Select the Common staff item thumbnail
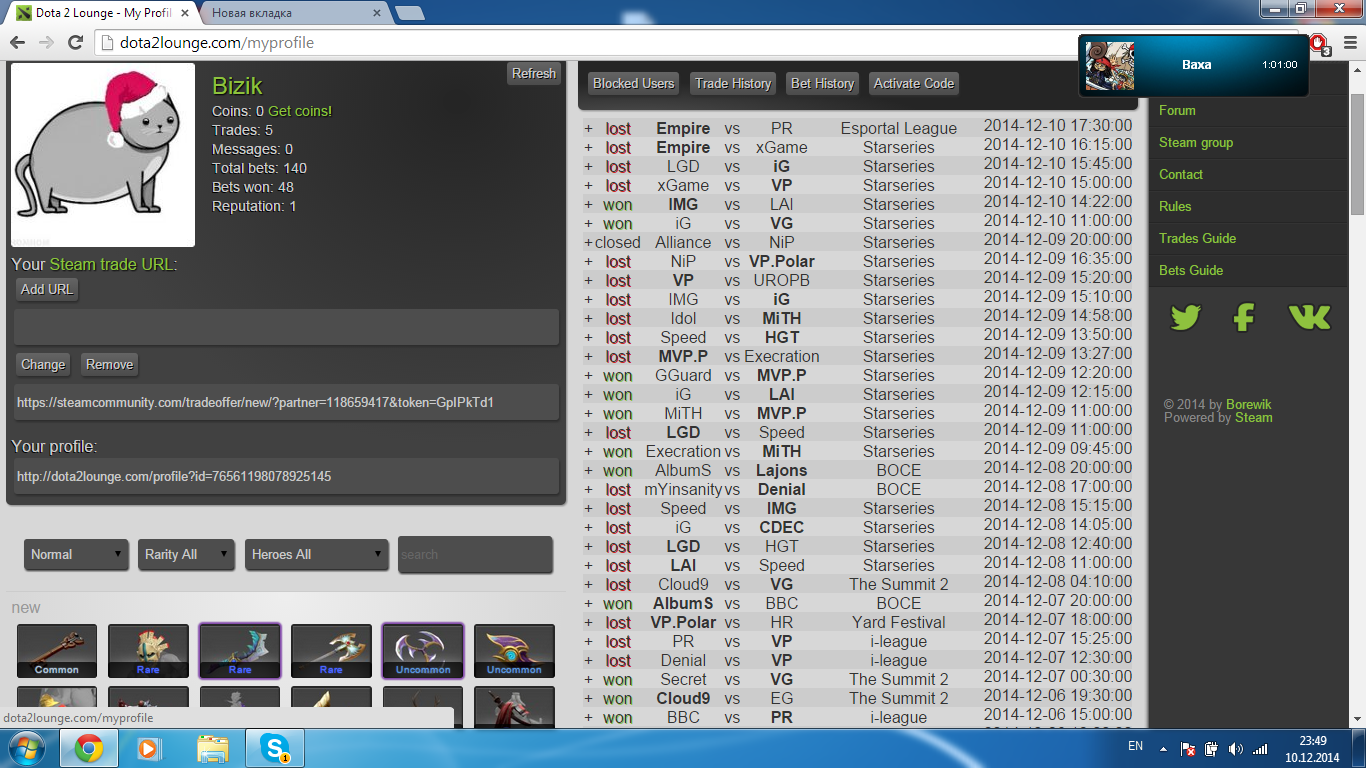Screen dimensions: 1366x768 [57, 651]
